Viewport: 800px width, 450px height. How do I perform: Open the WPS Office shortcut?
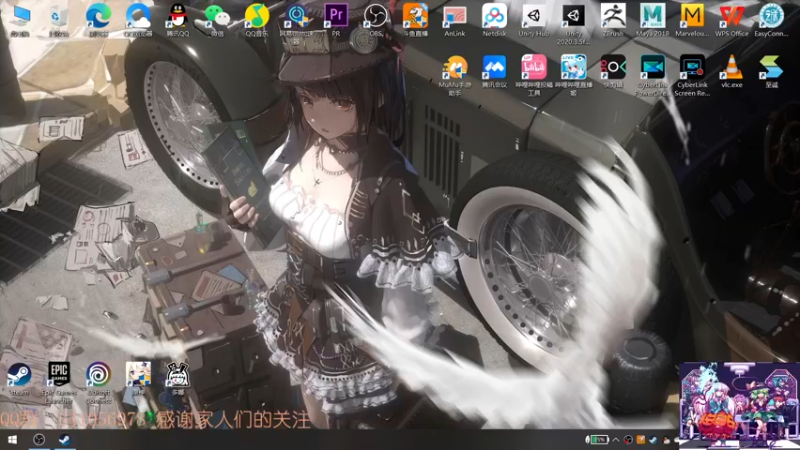[x=732, y=20]
